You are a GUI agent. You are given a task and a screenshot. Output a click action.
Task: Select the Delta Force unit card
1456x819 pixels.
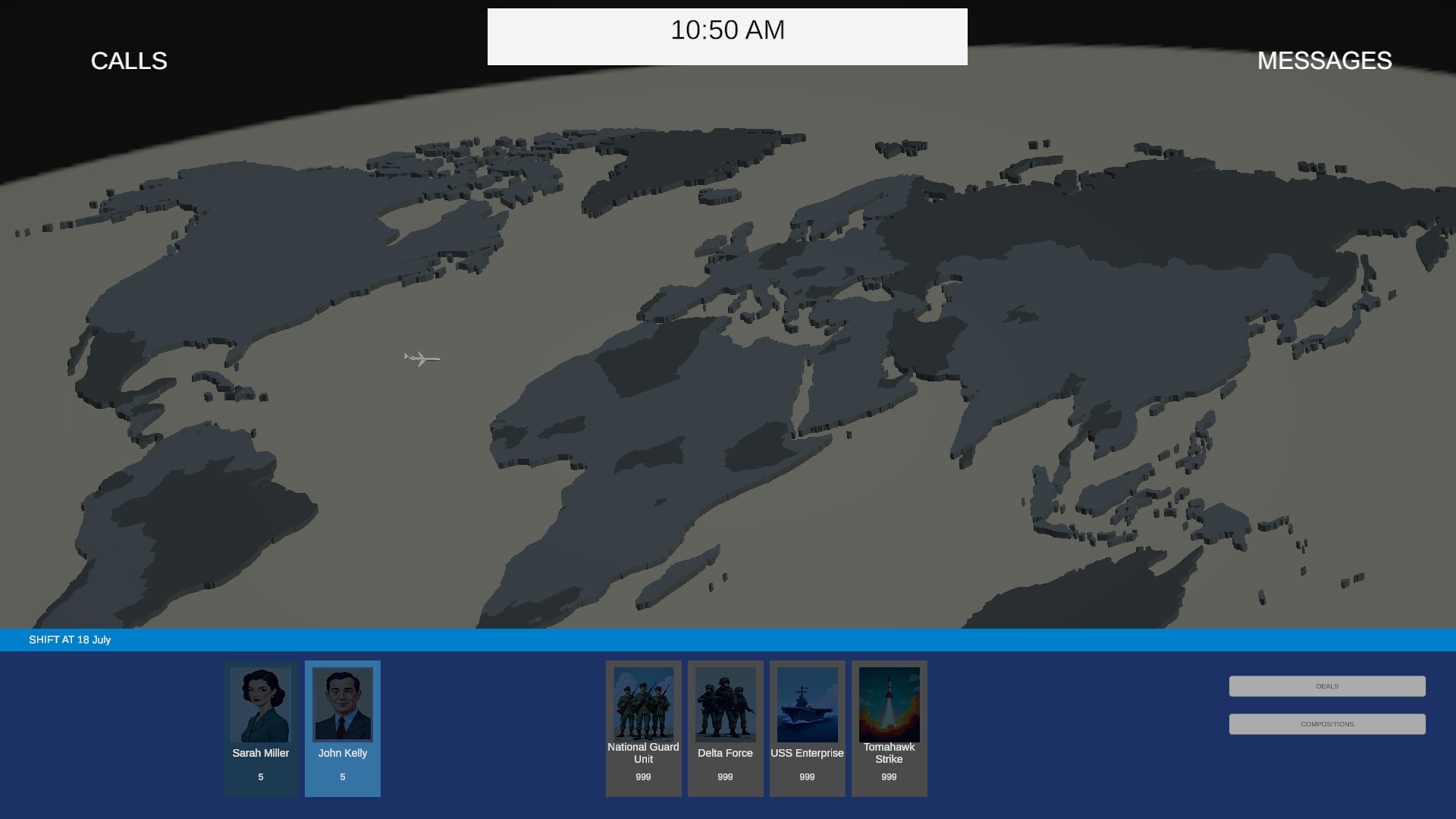click(x=725, y=728)
